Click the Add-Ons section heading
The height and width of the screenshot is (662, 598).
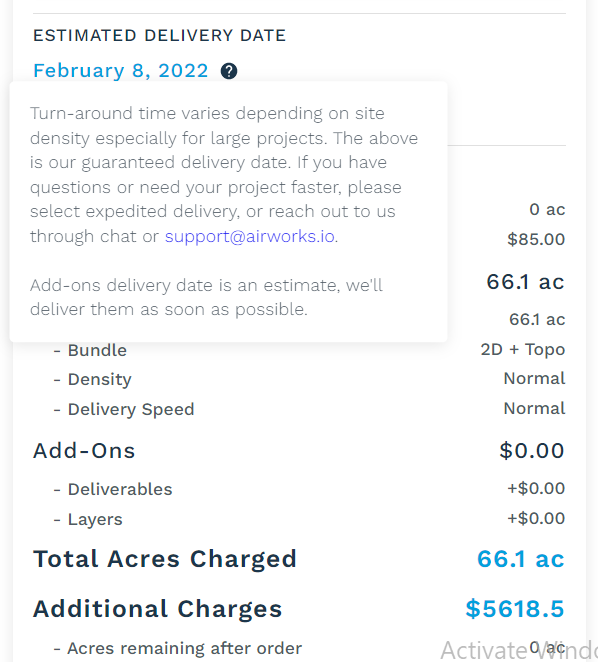click(84, 450)
